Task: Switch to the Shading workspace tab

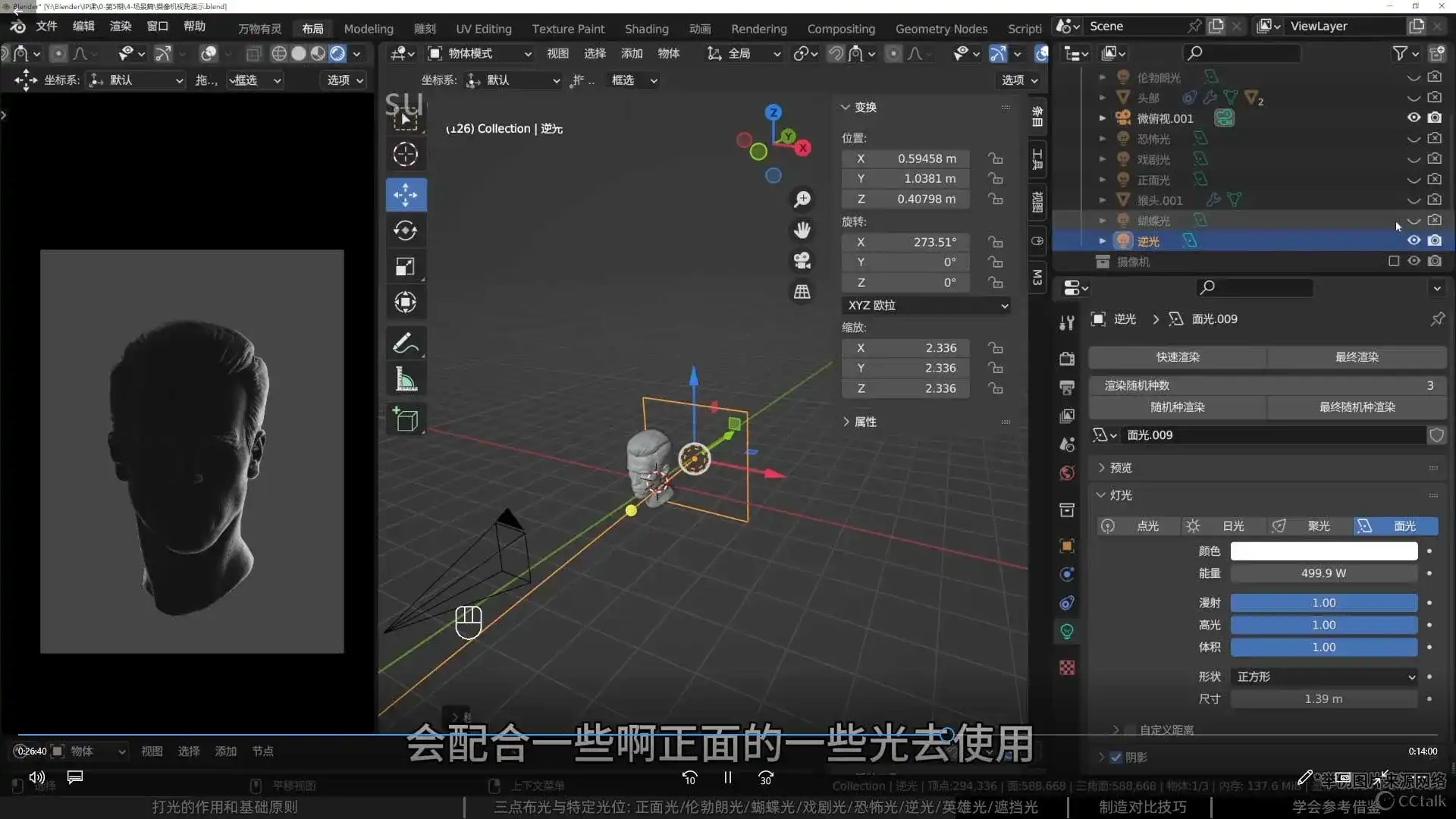Action: click(647, 28)
